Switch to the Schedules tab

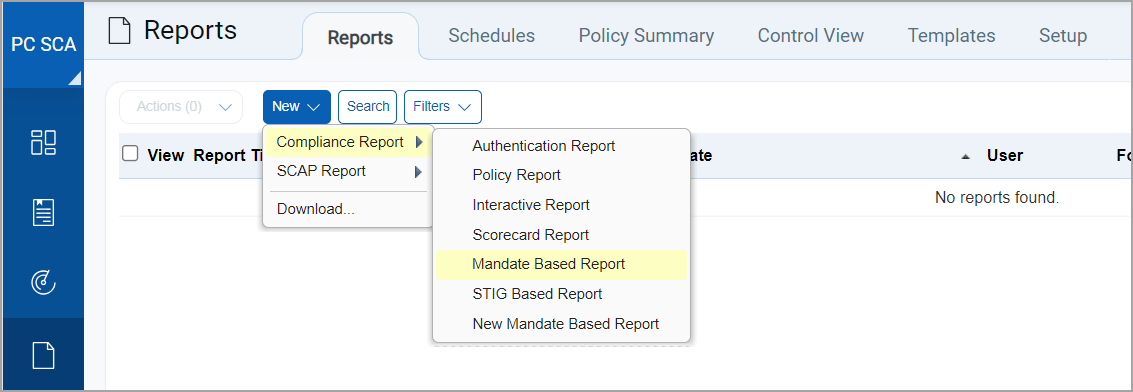(491, 36)
